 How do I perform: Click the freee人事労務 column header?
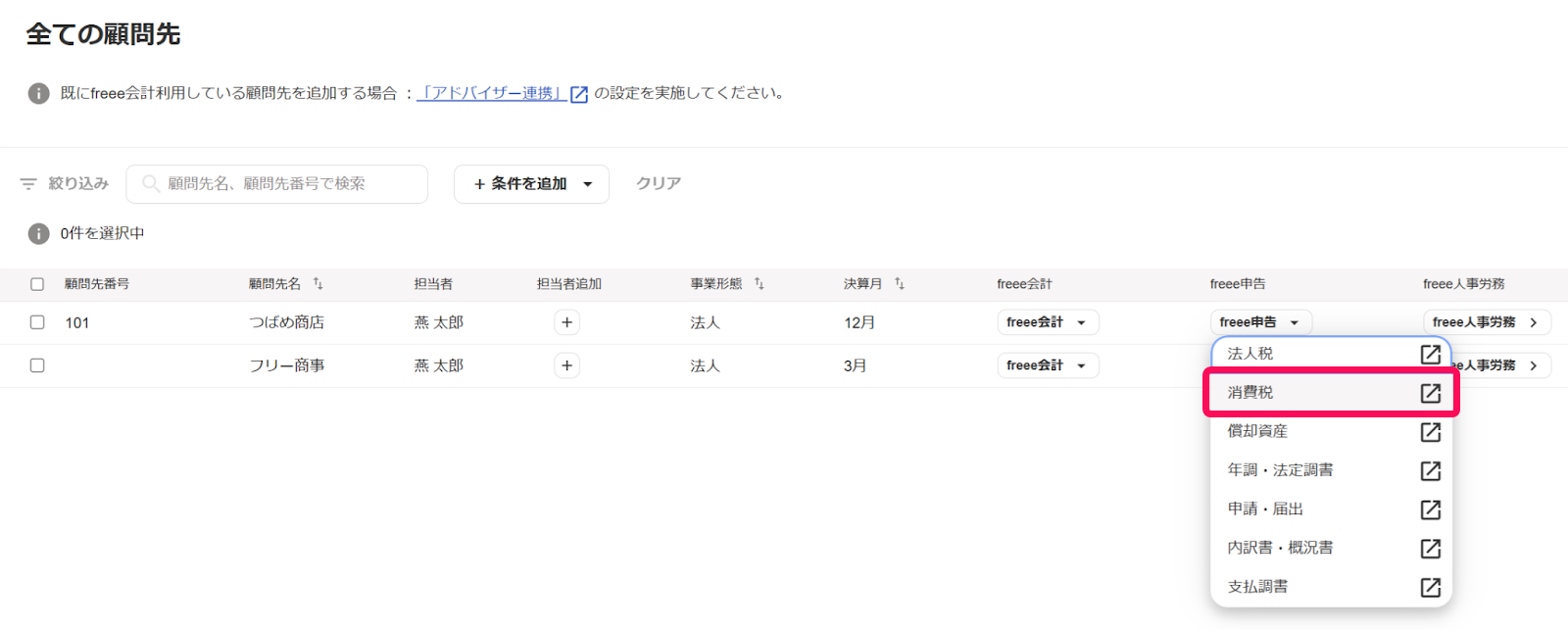click(1464, 284)
